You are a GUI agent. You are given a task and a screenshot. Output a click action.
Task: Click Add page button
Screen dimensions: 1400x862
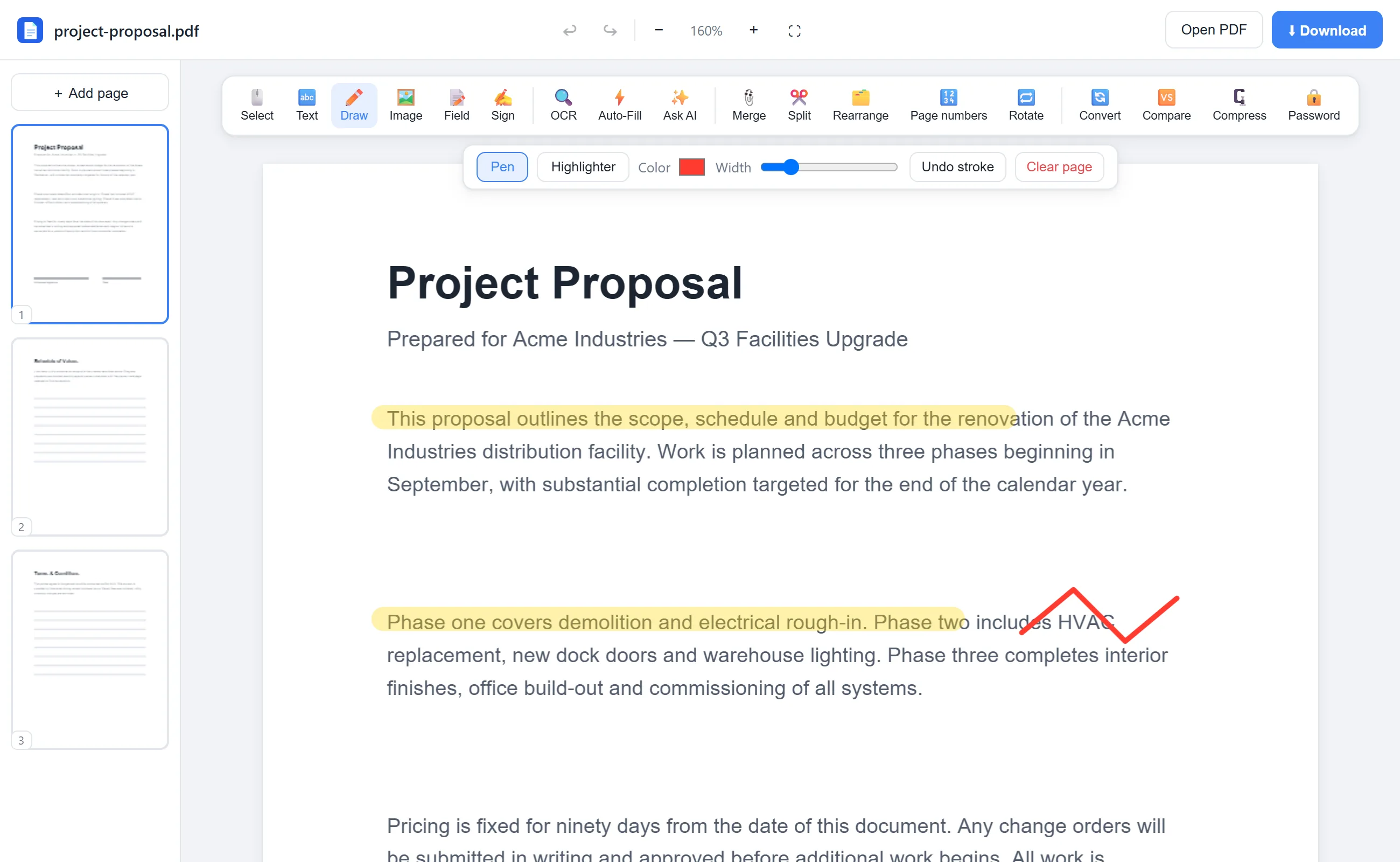click(x=90, y=92)
